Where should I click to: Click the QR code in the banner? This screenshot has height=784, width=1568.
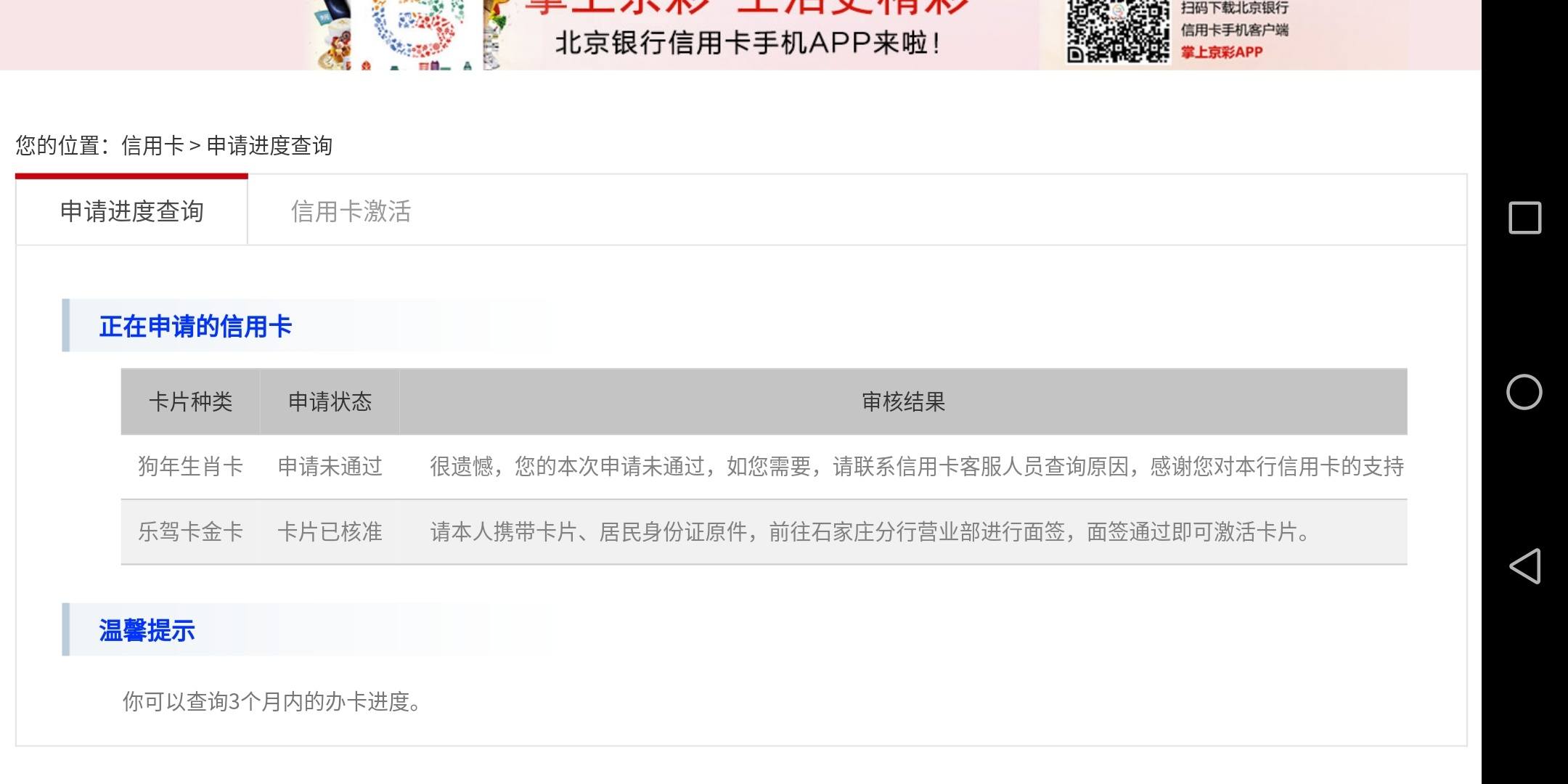tap(1118, 31)
